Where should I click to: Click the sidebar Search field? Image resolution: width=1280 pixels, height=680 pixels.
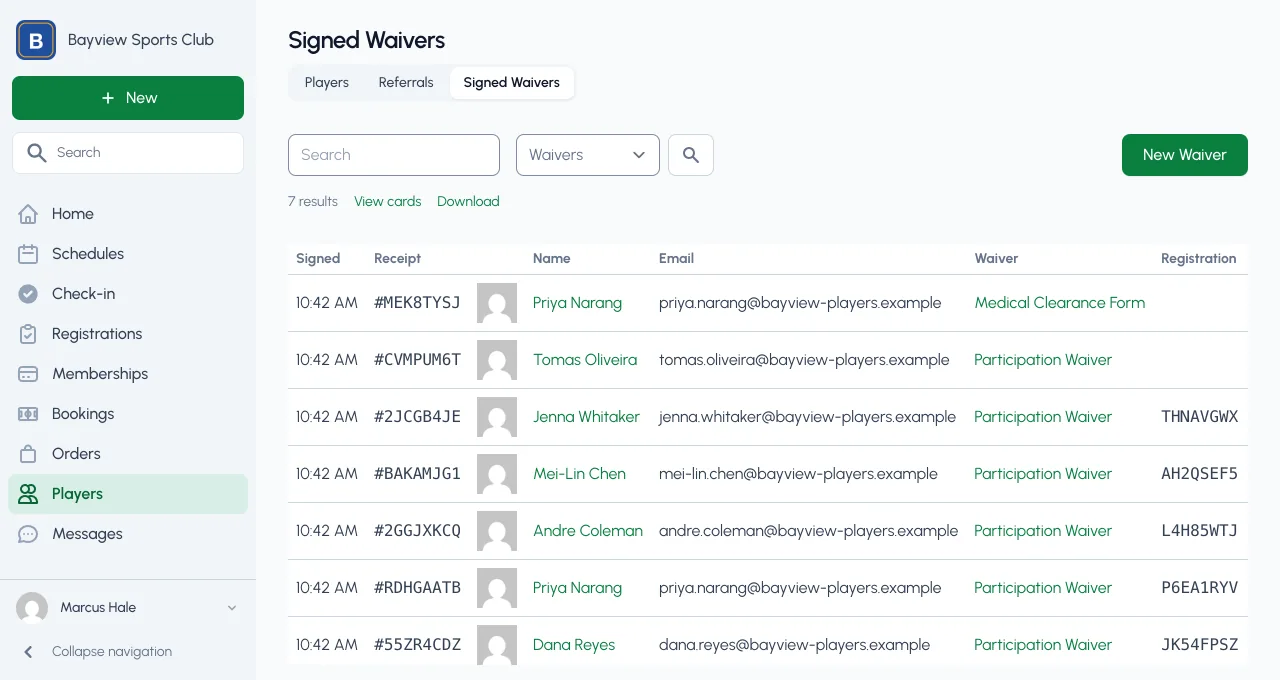[x=128, y=153]
